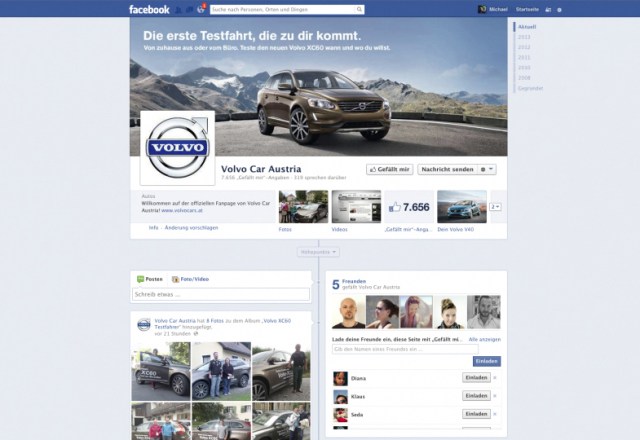Click the Facebook logo in the top bar

coord(149,9)
